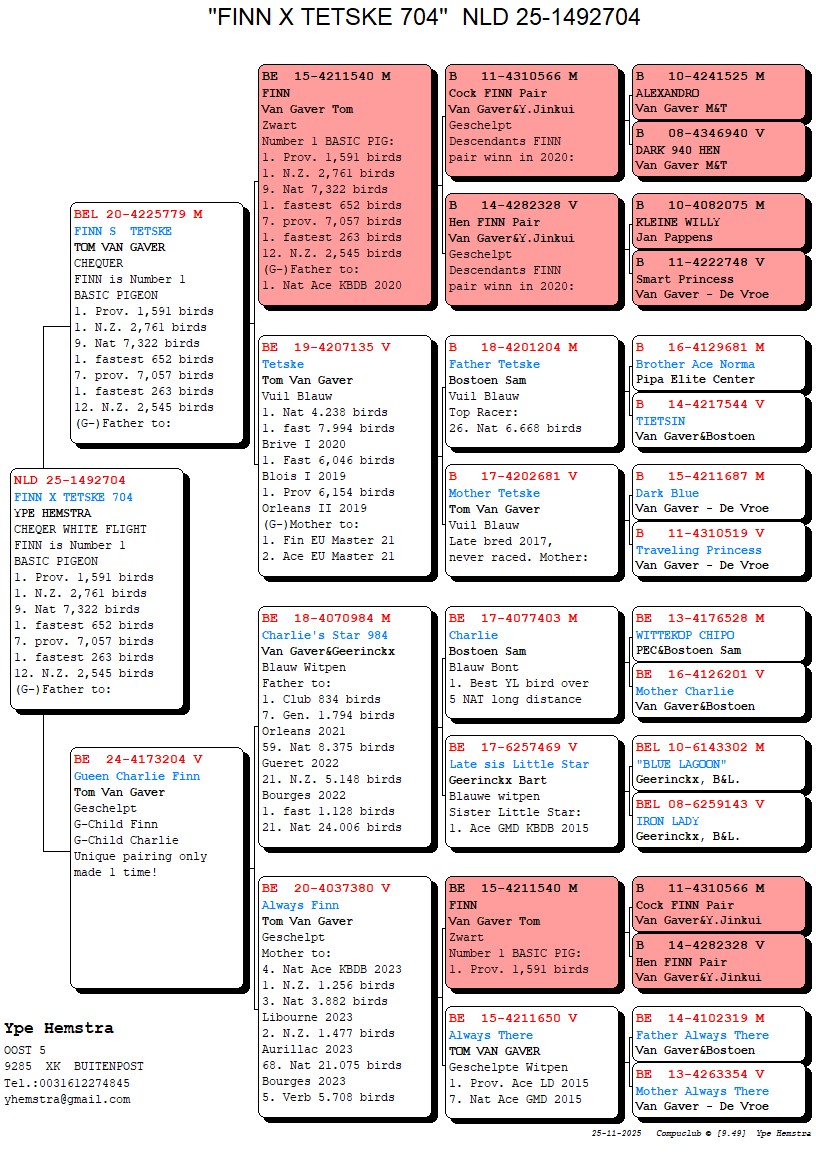Open the "Gueen Charlie Finn" dam link

pyautogui.click(x=136, y=776)
